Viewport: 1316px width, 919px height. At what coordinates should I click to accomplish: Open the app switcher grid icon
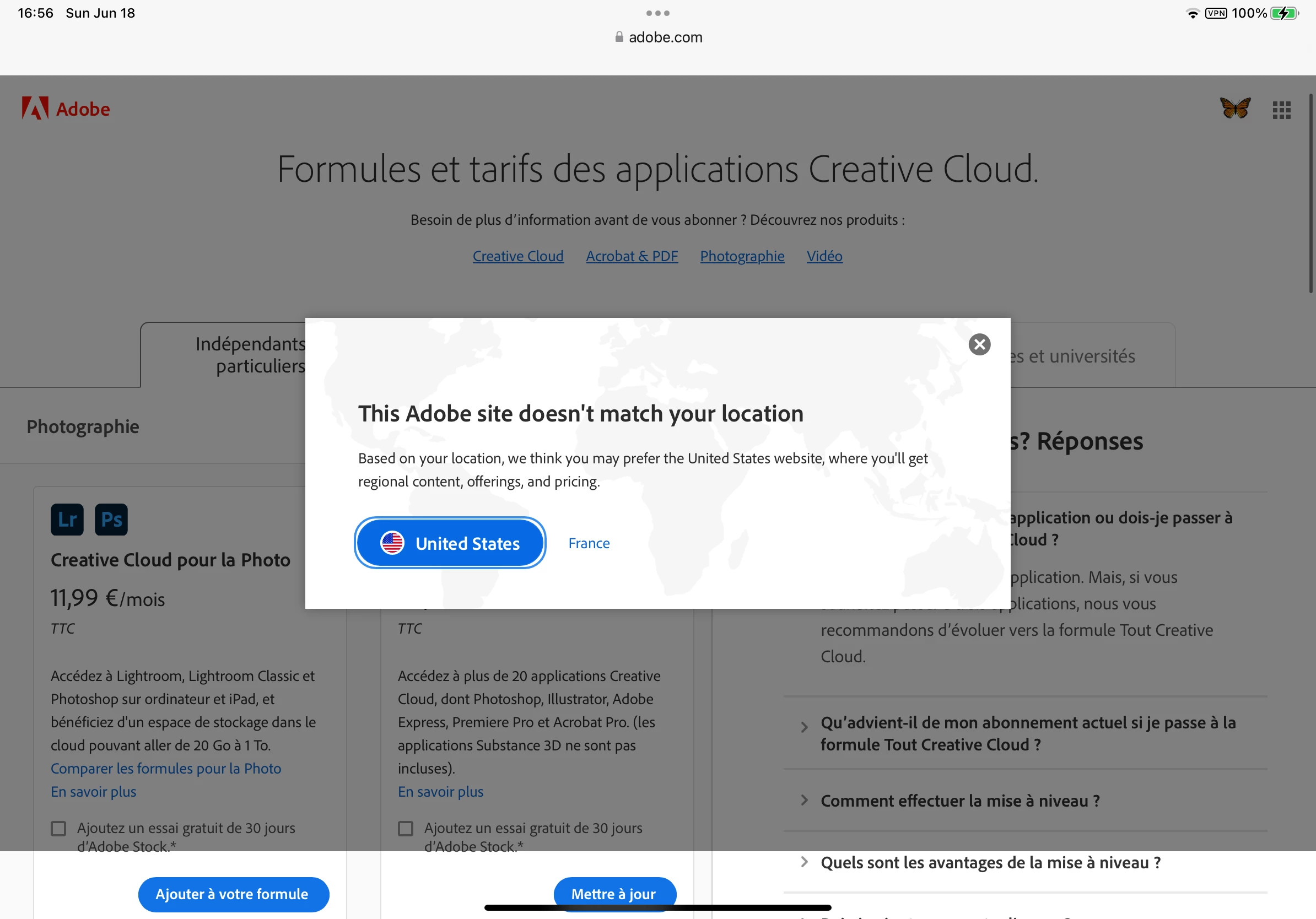pos(1281,110)
